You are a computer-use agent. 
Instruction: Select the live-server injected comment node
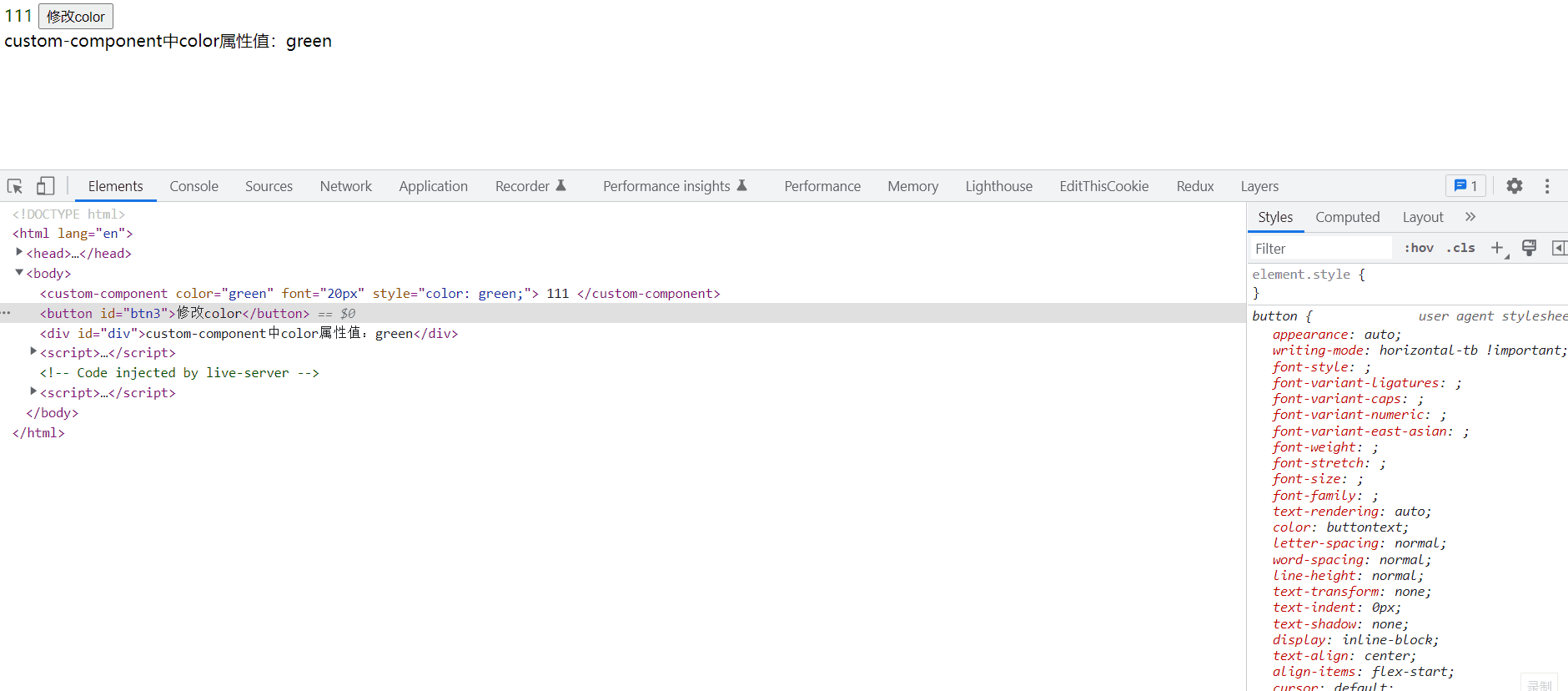[x=179, y=372]
